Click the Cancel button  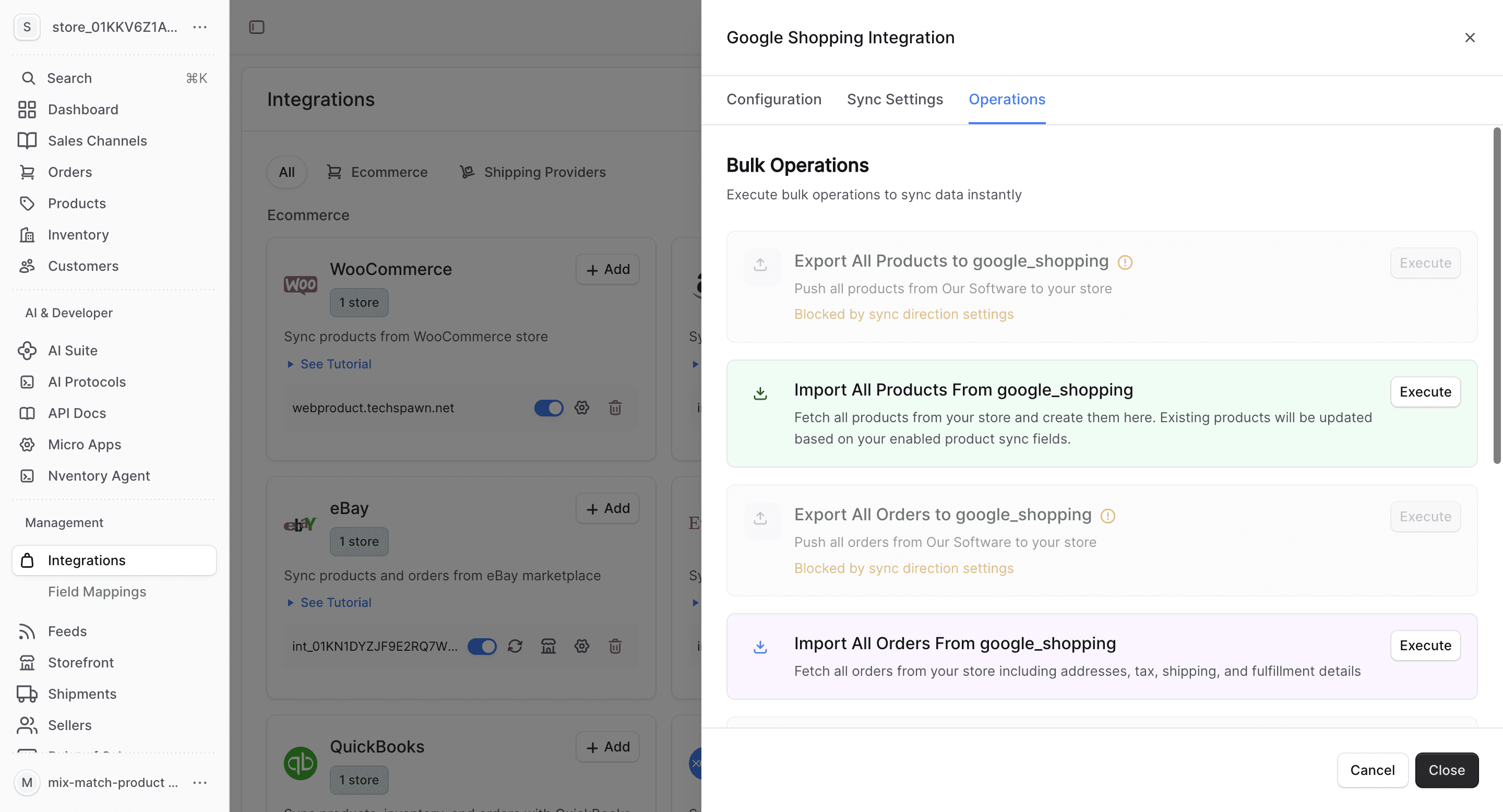tap(1373, 770)
